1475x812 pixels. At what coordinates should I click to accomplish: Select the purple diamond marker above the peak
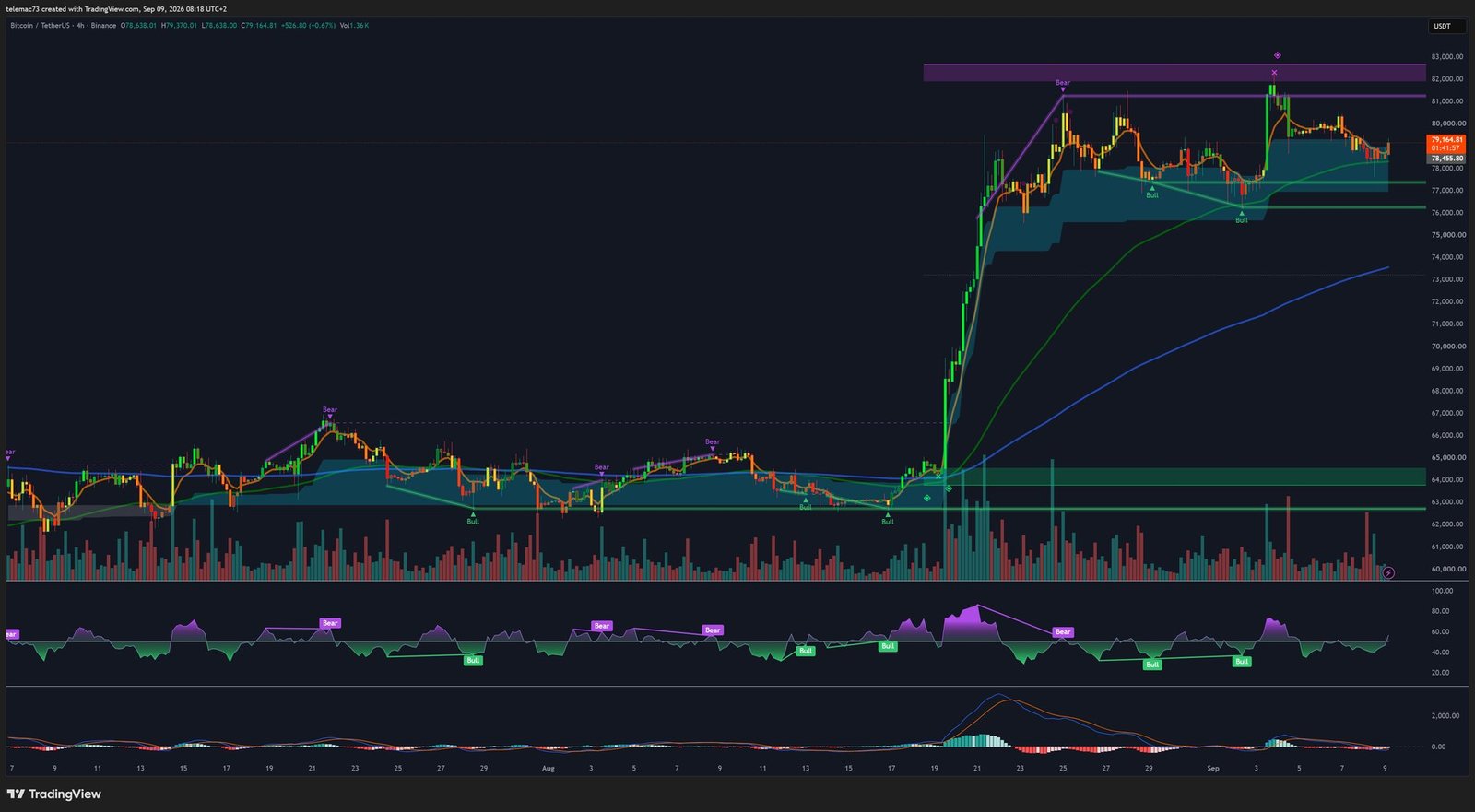[x=1277, y=55]
